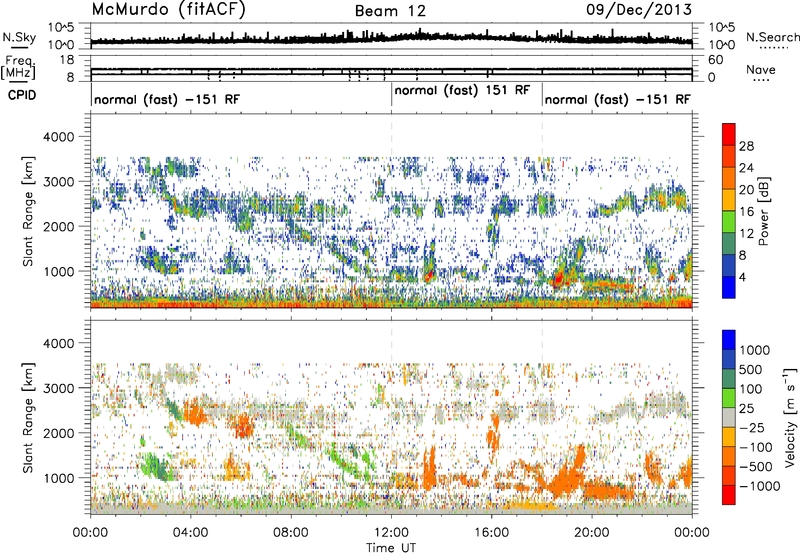Screen dimensions: 800x554
Task: Click the '-100' Velocity colorbar label
Action: 756,447
